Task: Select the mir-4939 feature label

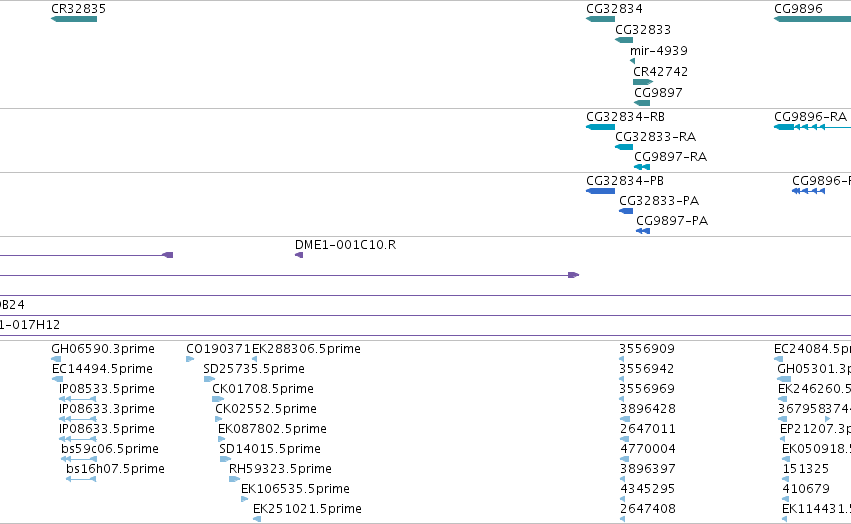Action: click(x=658, y=50)
